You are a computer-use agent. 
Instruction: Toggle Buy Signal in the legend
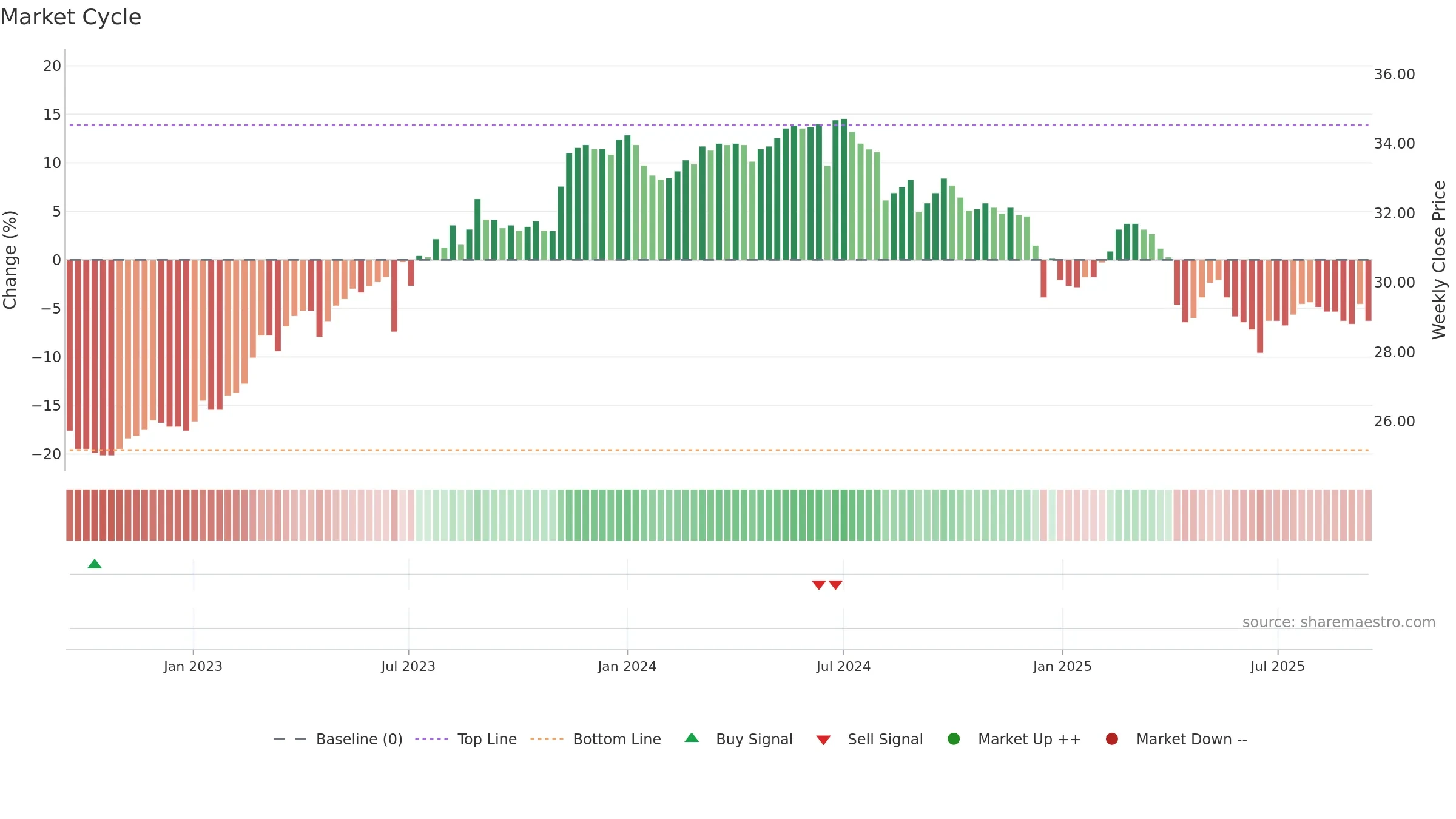click(x=738, y=740)
